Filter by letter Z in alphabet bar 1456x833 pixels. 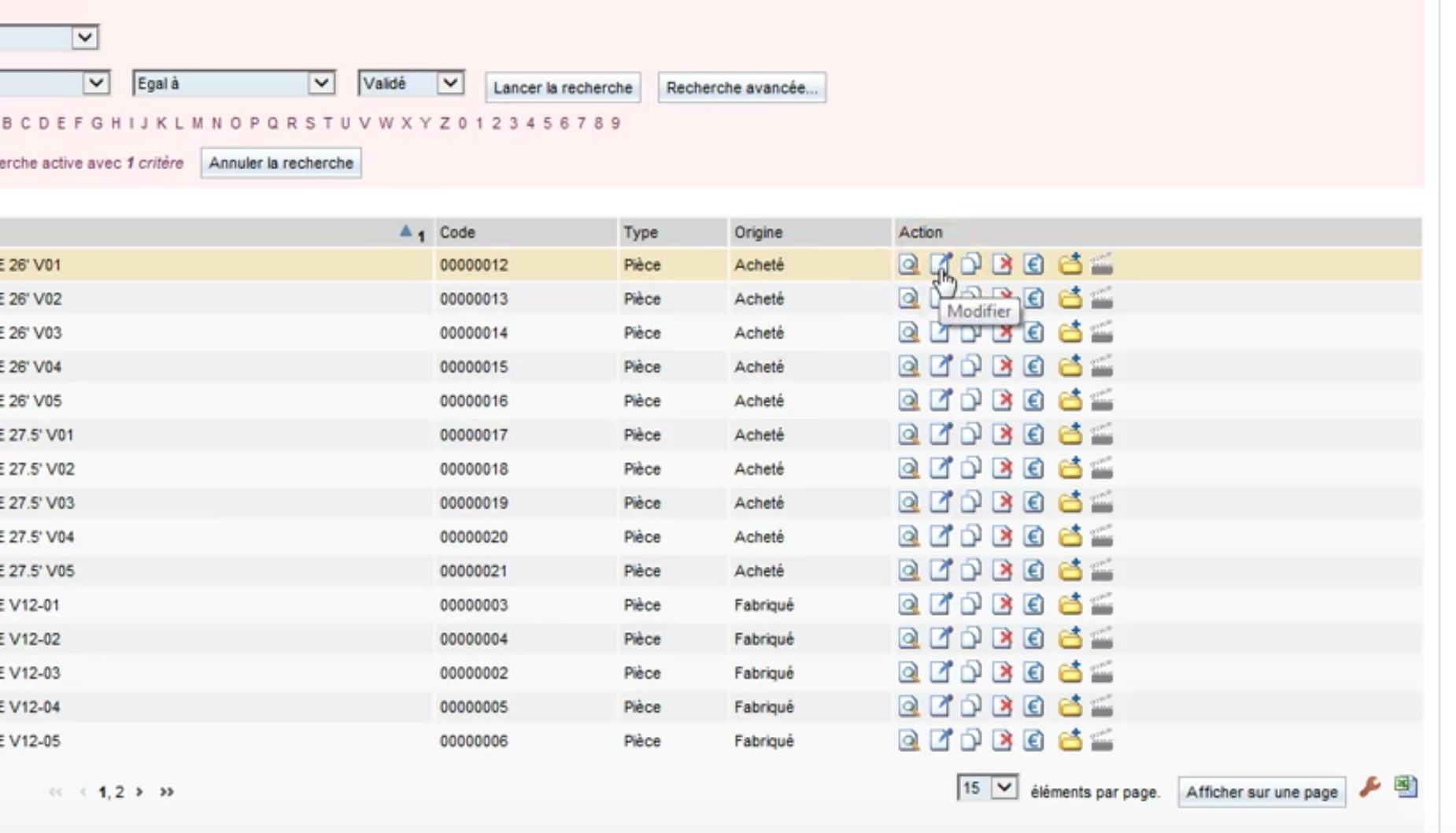pos(444,124)
